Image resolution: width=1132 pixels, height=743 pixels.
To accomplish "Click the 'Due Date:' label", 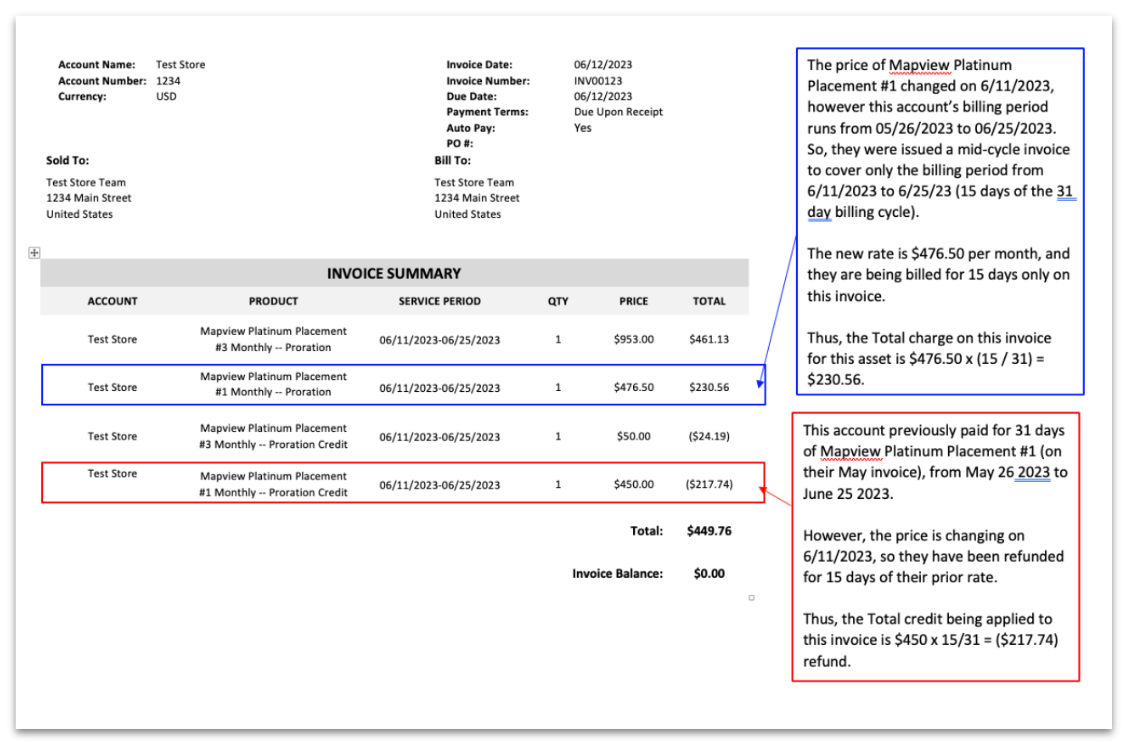I will click(x=471, y=96).
